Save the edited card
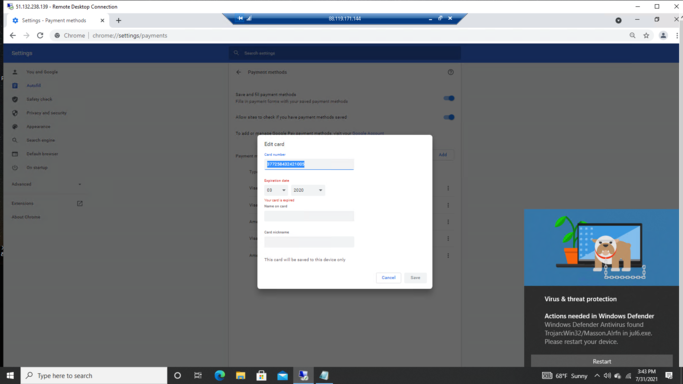This screenshot has width=683, height=384. [x=415, y=278]
